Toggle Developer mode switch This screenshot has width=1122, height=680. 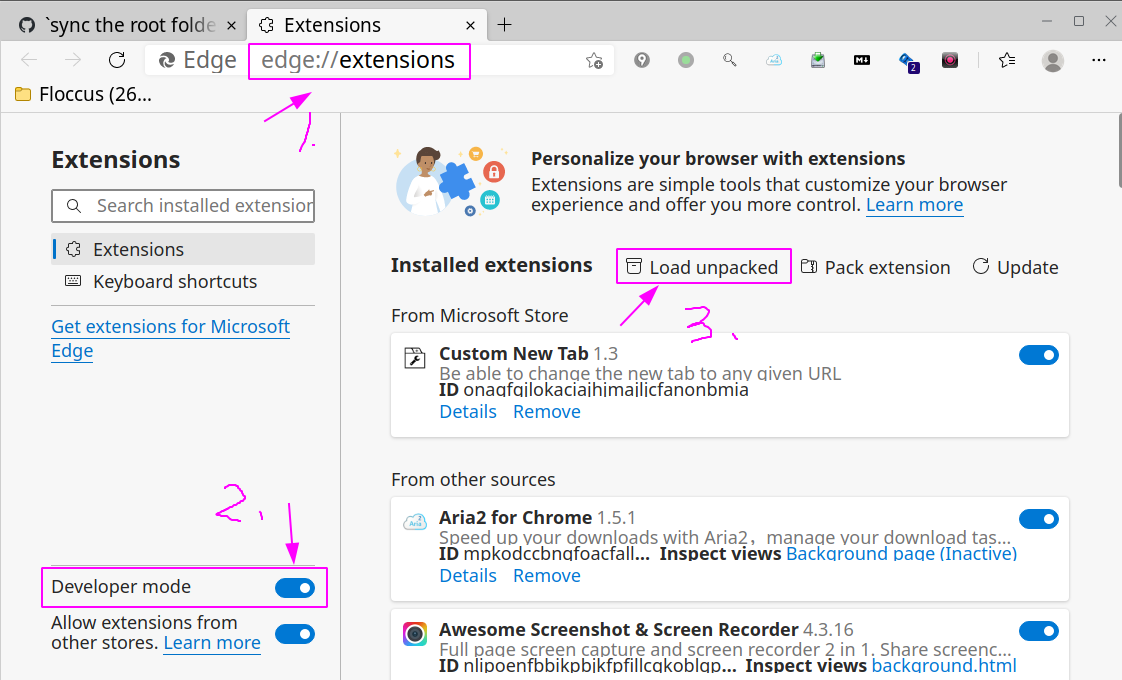click(295, 588)
